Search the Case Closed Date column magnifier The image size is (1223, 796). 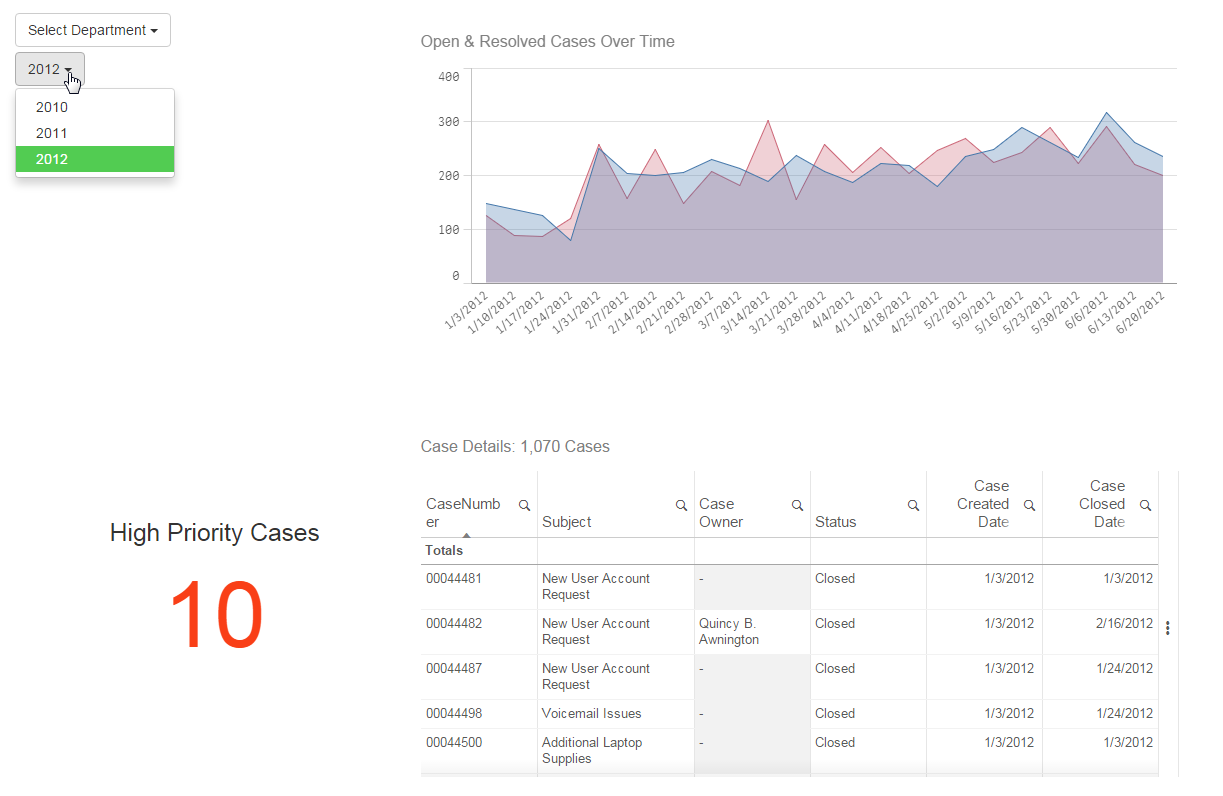1145,506
